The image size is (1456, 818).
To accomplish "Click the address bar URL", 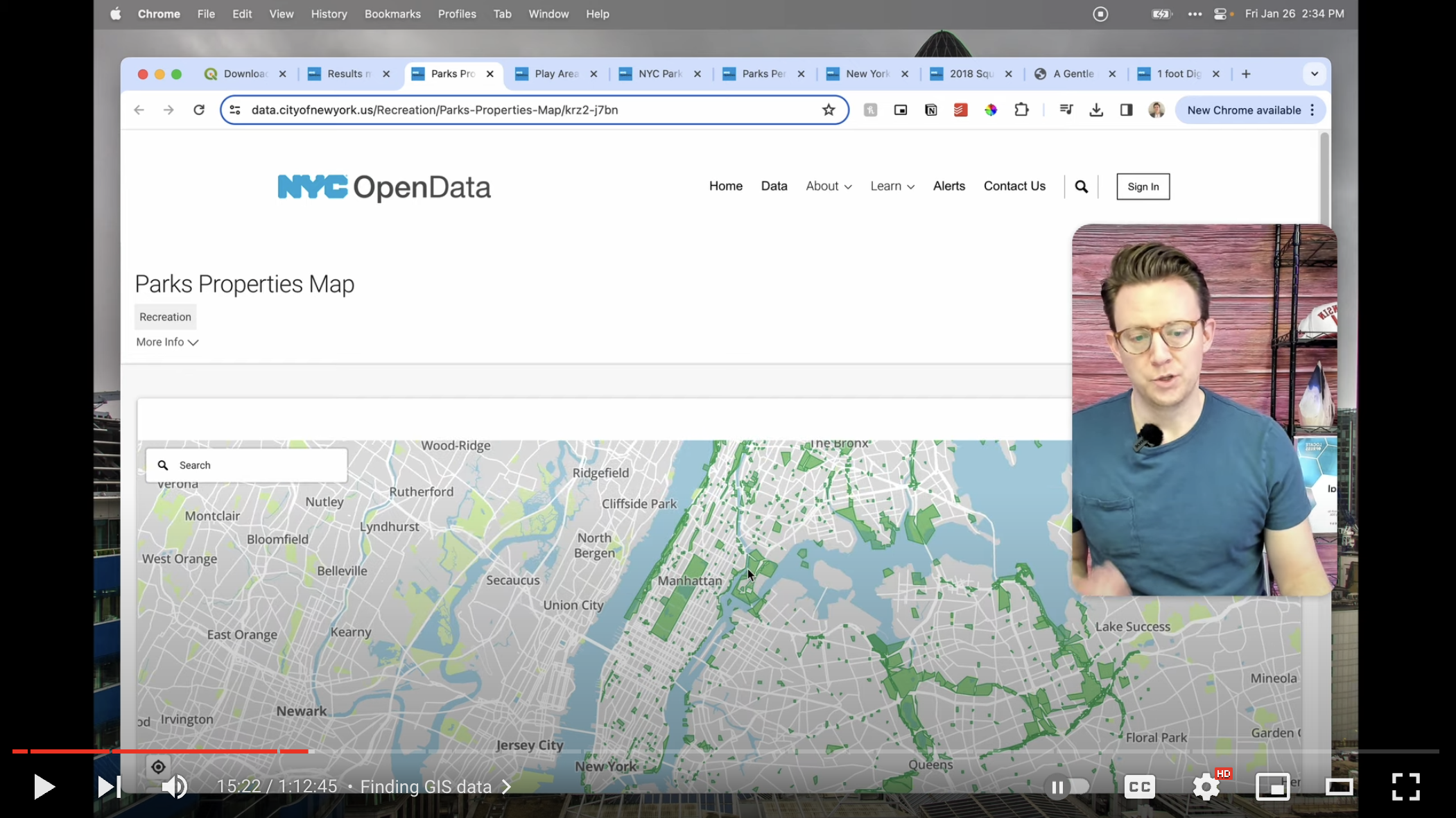I will click(x=435, y=110).
